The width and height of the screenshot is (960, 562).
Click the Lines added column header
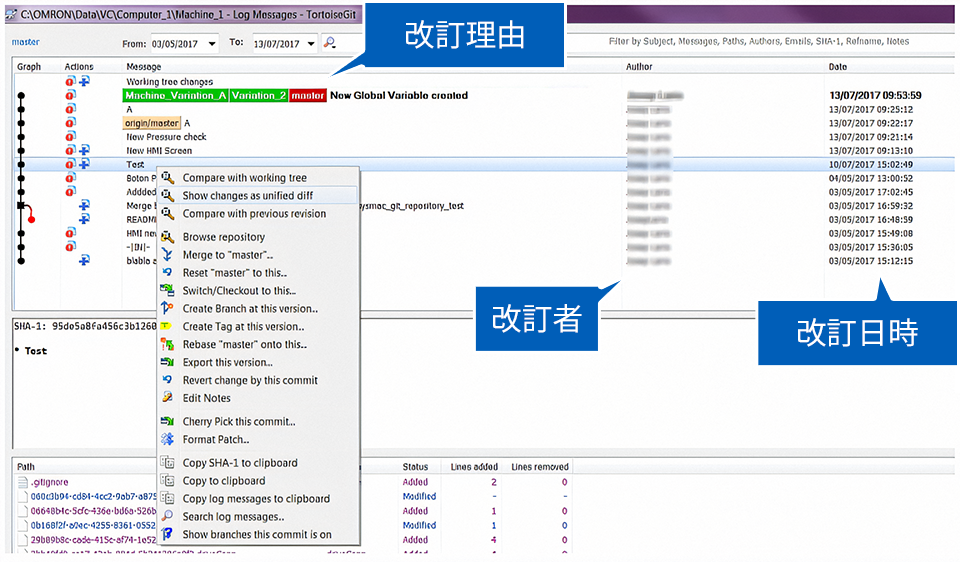click(x=474, y=466)
